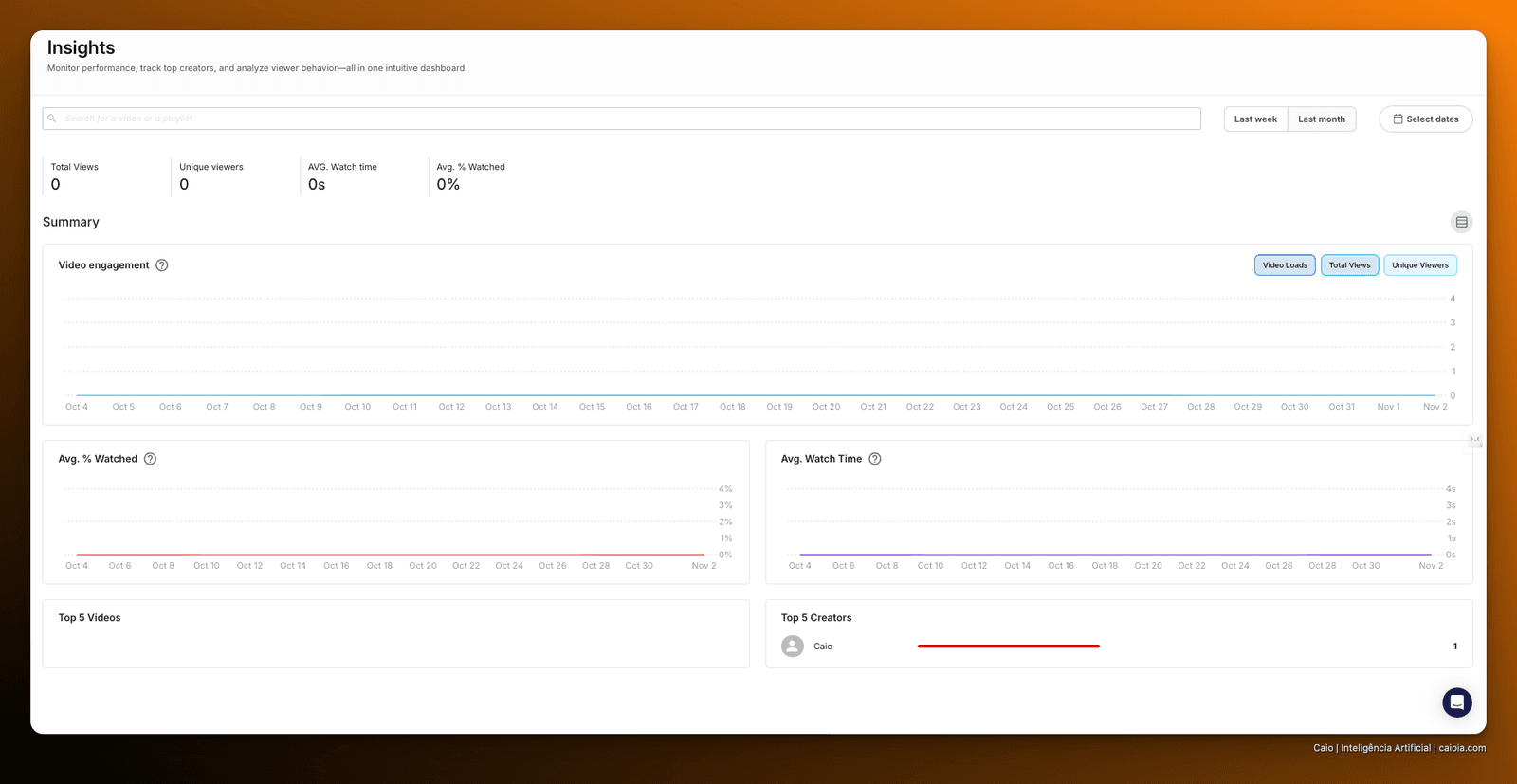This screenshot has width=1517, height=784.
Task: Click the calendar icon in Select dates
Action: (1398, 119)
